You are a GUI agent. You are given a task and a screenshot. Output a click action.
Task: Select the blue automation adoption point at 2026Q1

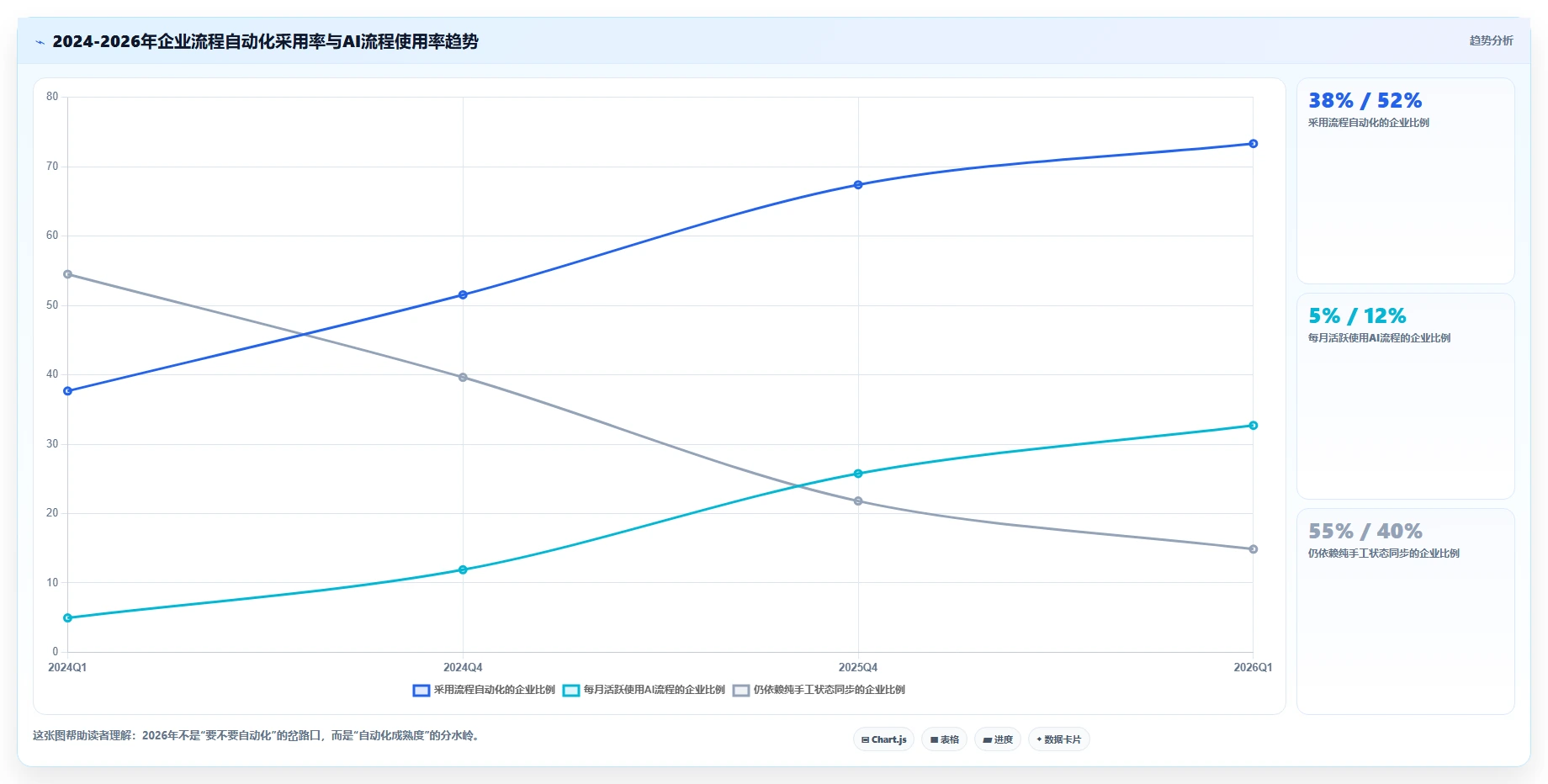(1253, 144)
